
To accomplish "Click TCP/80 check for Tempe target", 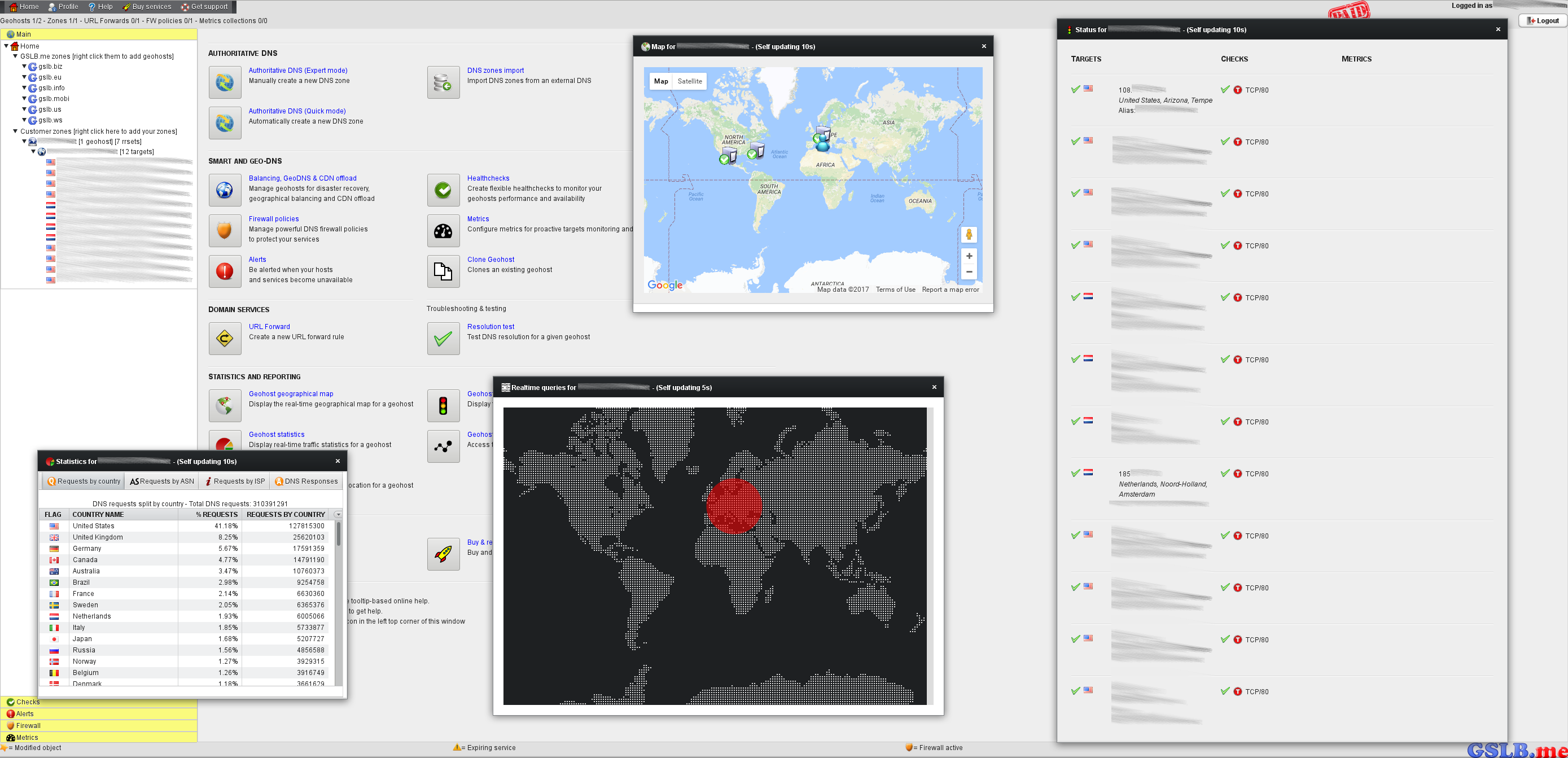I will pos(1257,90).
